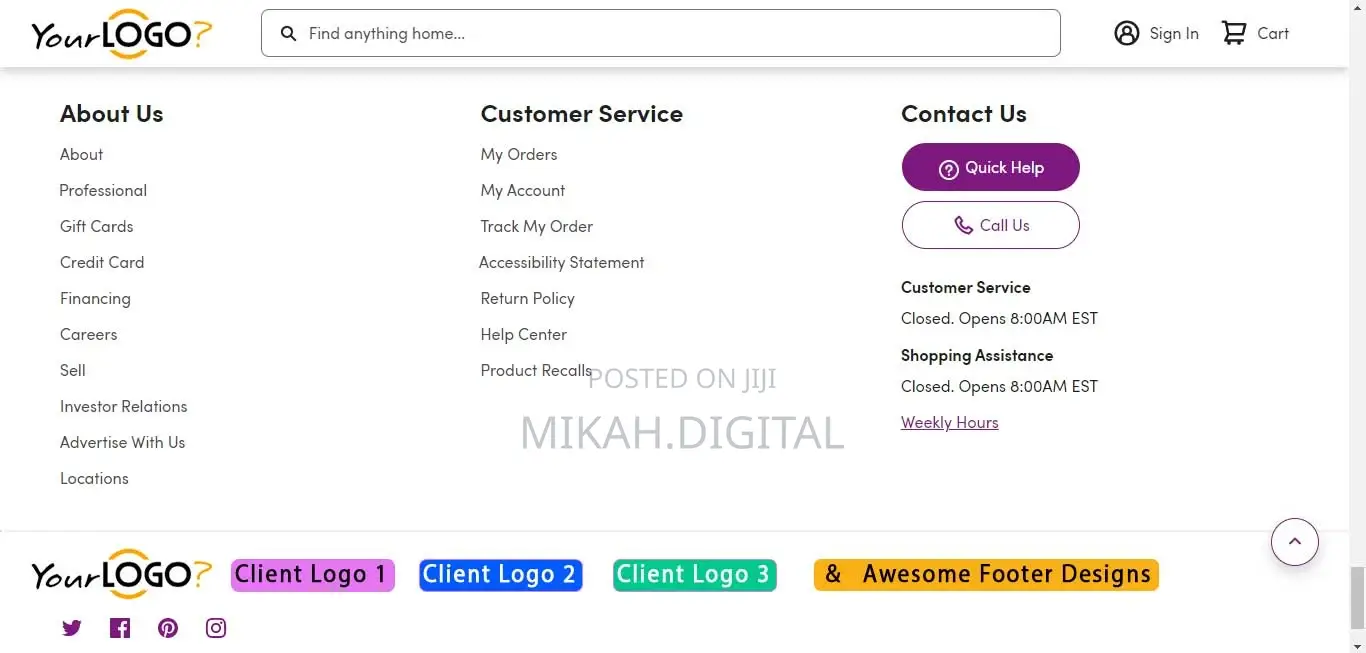This screenshot has height=653, width=1366.
Task: Click the search magnifier icon
Action: pos(289,33)
